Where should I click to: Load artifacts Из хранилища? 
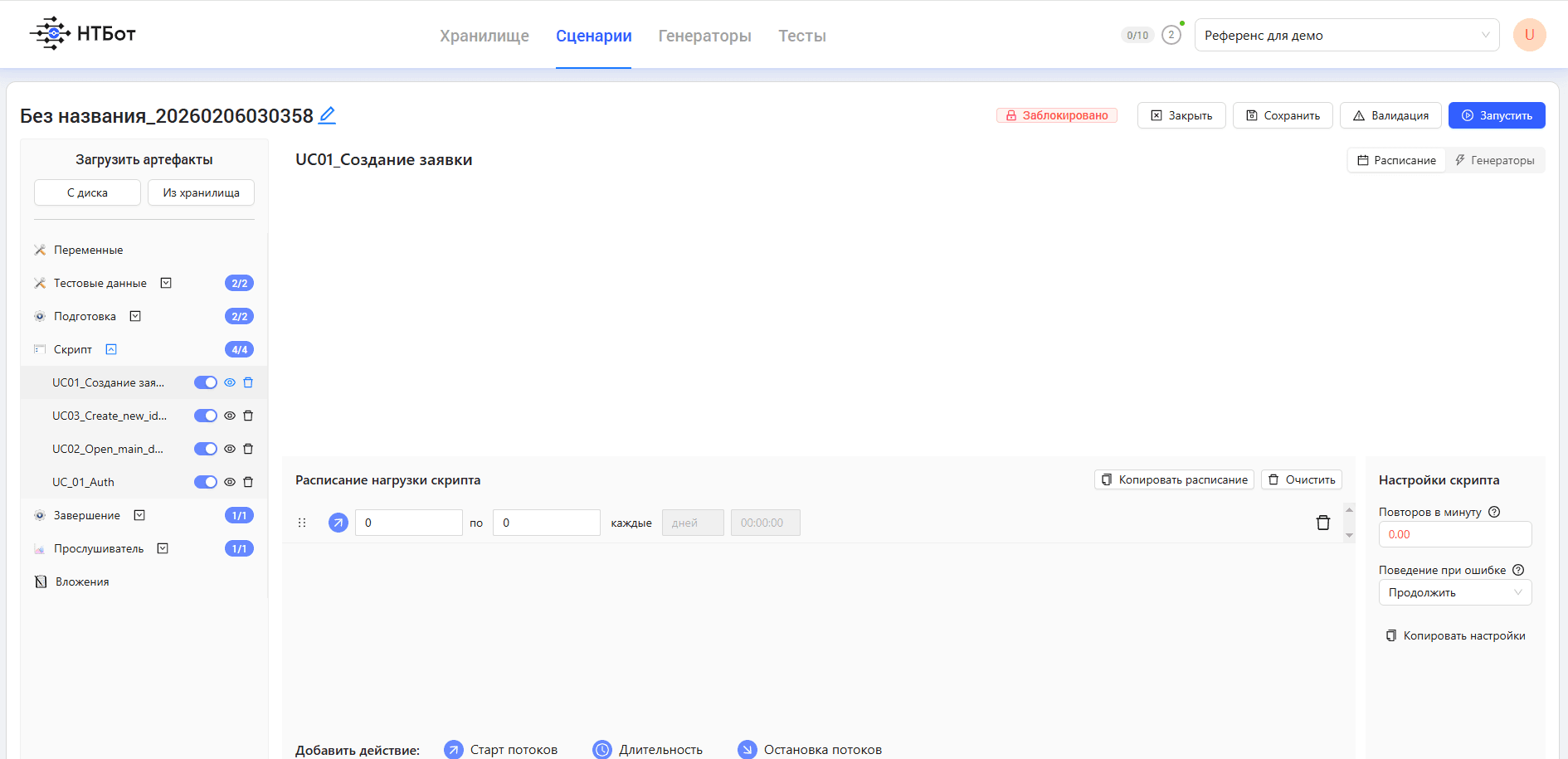(201, 192)
